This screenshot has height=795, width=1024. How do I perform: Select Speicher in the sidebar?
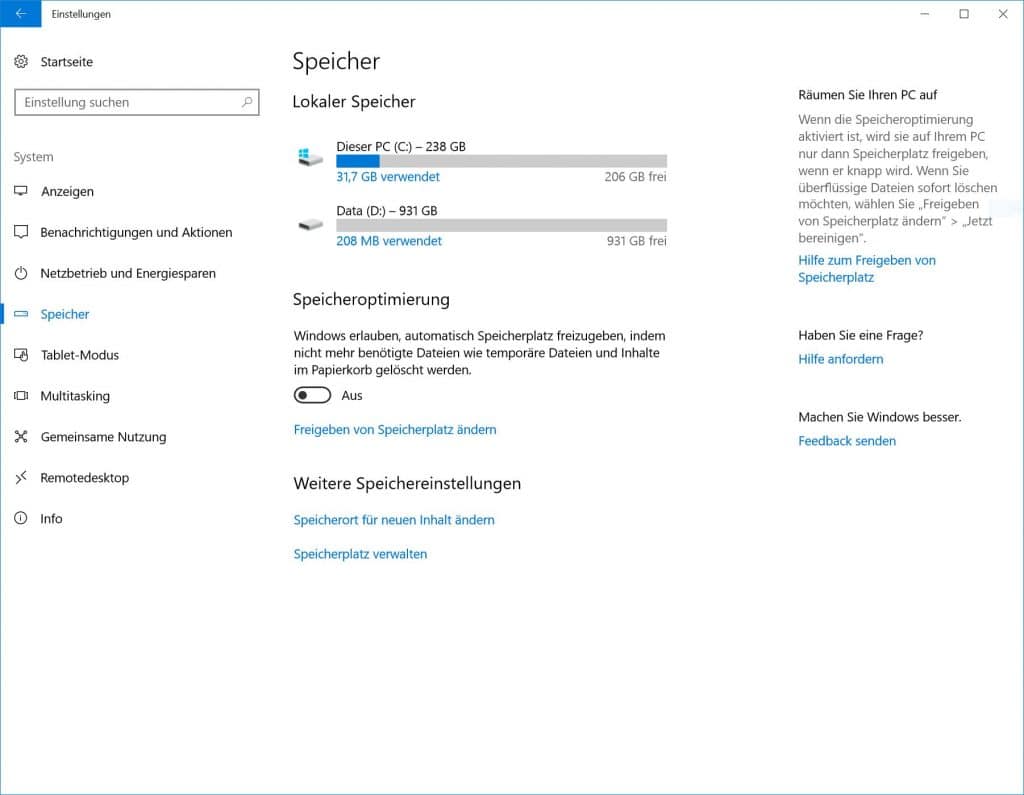tap(65, 314)
